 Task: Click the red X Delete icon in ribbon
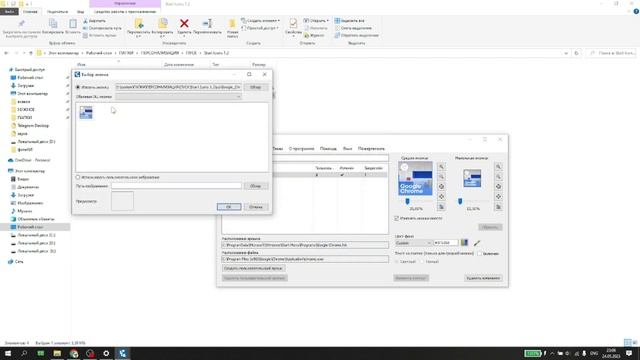[x=184, y=24]
